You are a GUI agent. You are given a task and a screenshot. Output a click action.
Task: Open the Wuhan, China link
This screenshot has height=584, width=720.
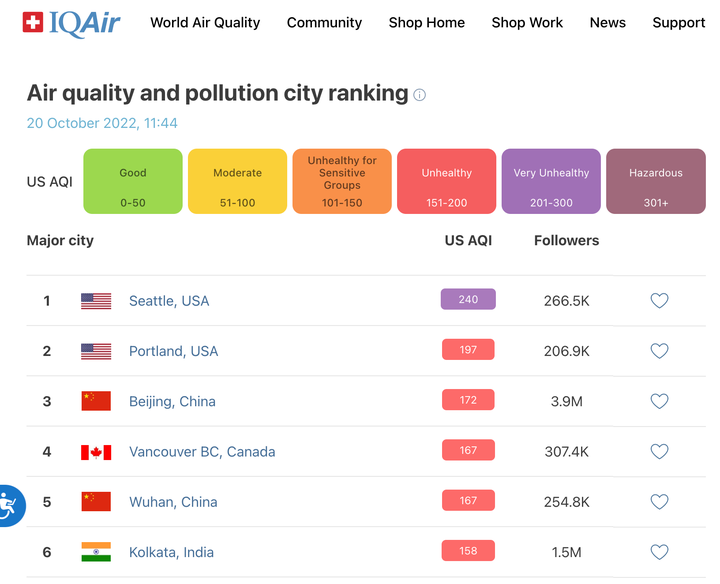click(x=173, y=502)
